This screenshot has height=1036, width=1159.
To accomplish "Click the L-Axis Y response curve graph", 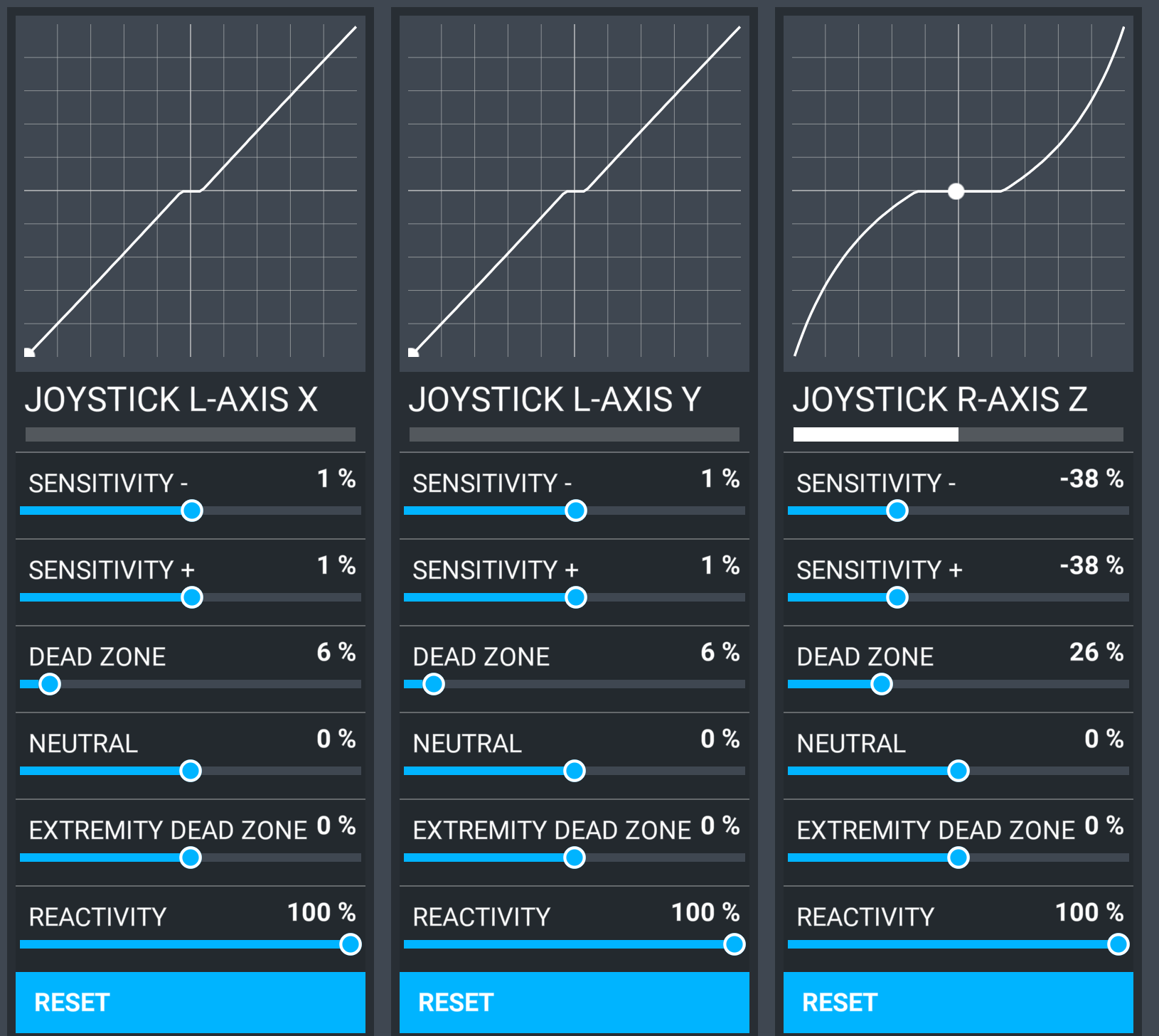I will 575,193.
